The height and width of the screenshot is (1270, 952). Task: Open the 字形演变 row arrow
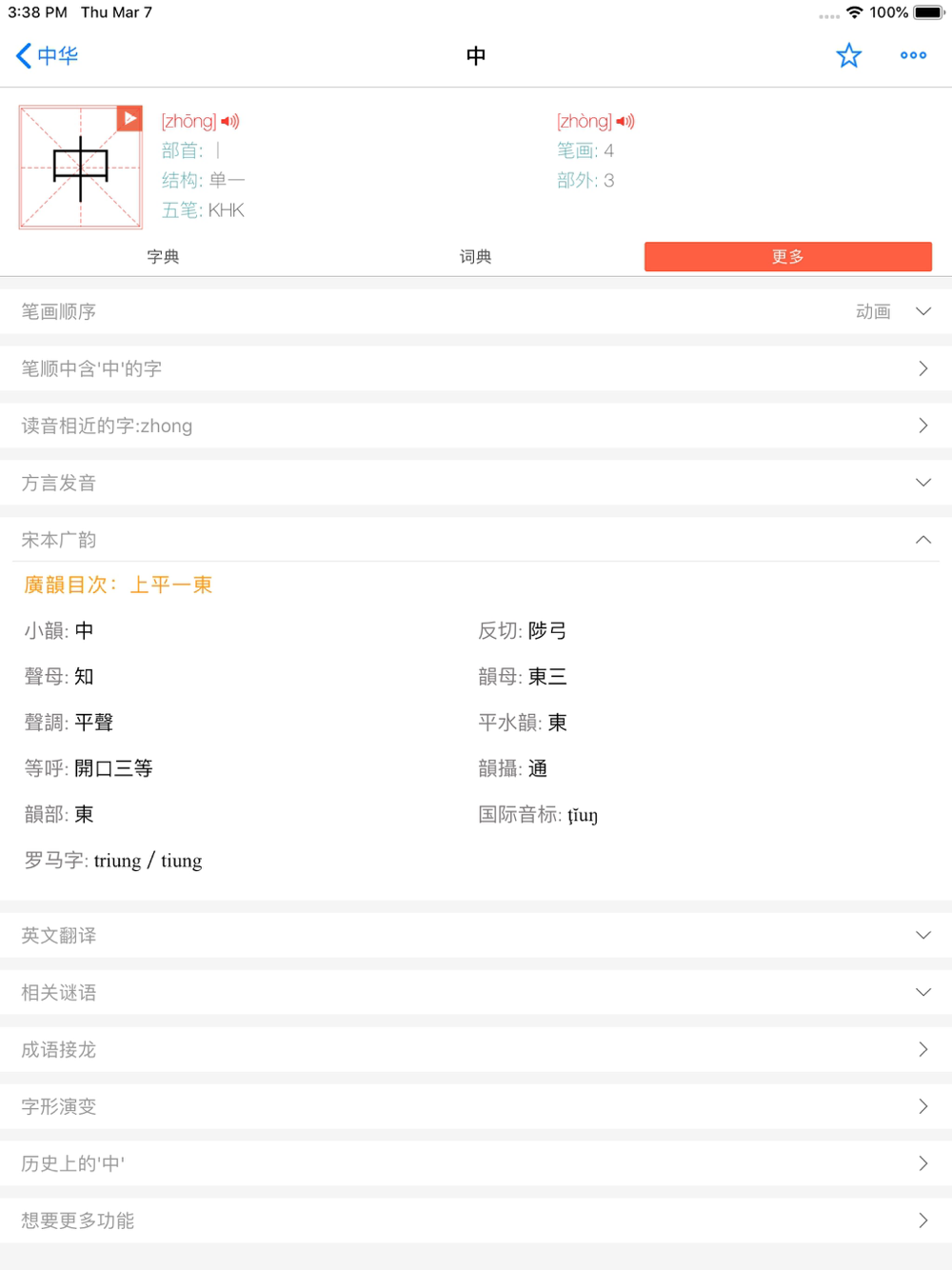[922, 1106]
